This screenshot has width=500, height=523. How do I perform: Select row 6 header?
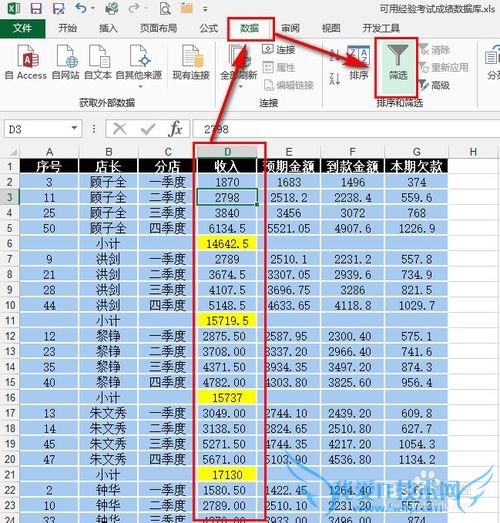coord(10,243)
